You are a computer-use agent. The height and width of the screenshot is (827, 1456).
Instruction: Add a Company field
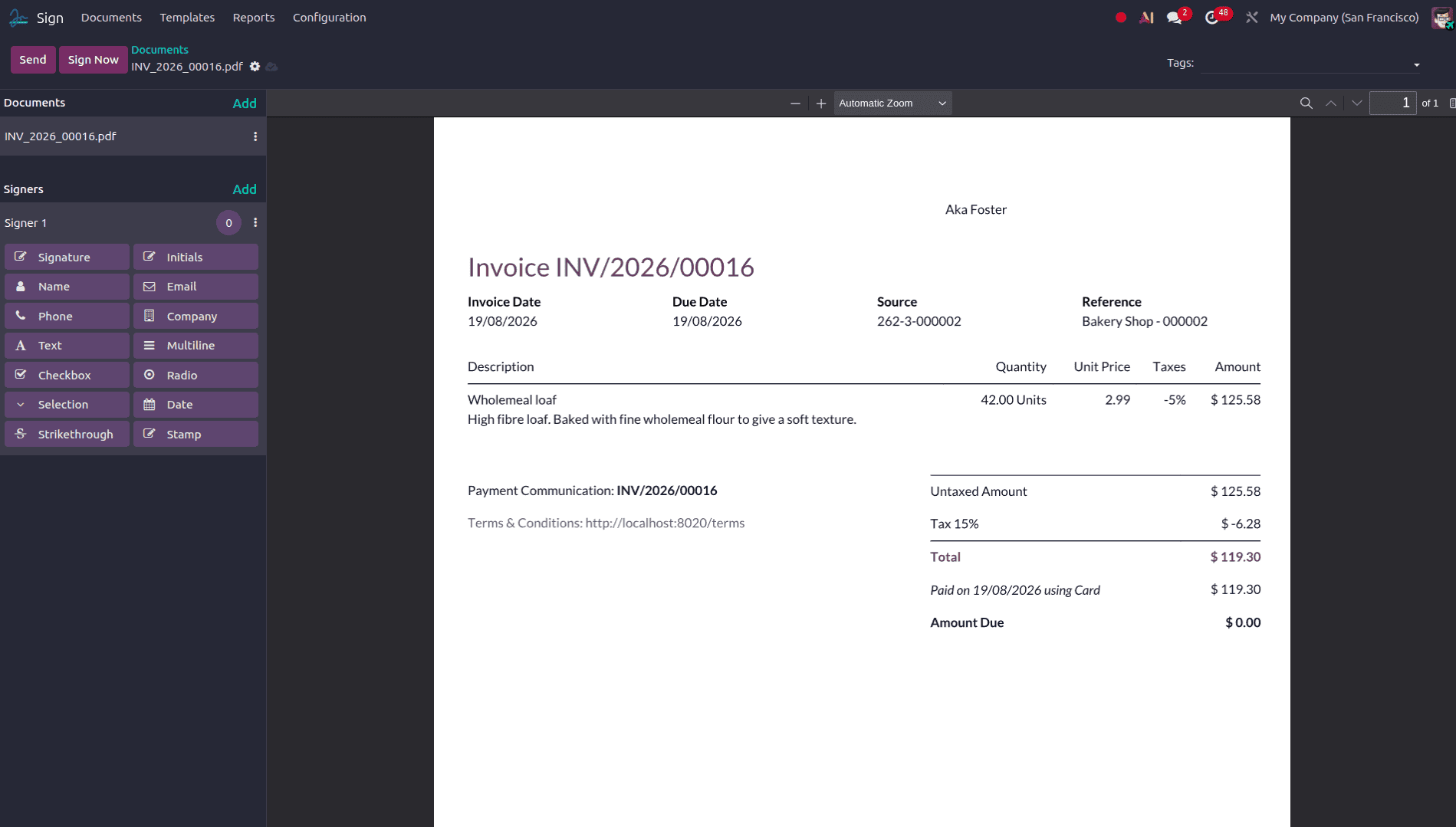196,316
